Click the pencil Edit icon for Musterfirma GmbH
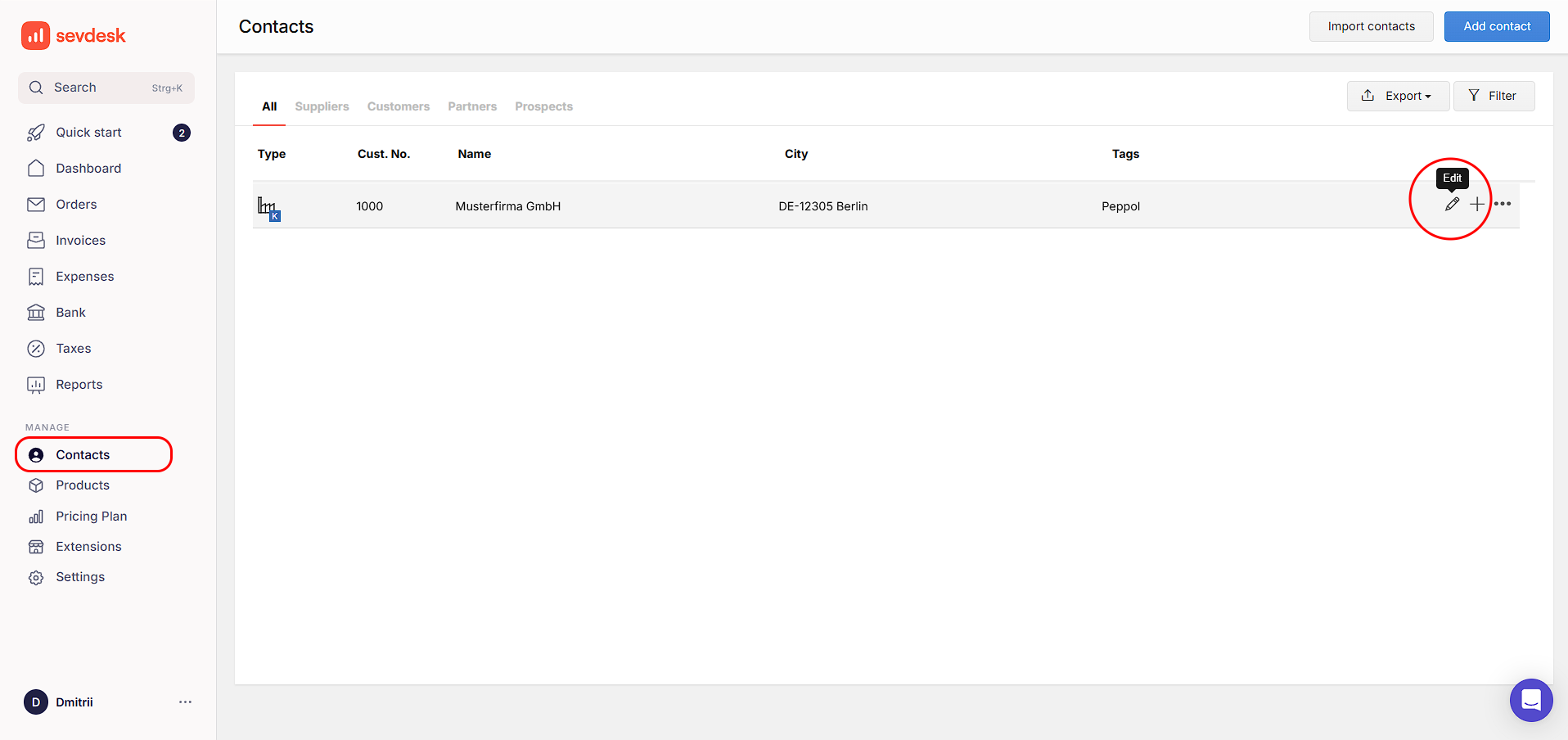The height and width of the screenshot is (740, 1568). [1452, 205]
